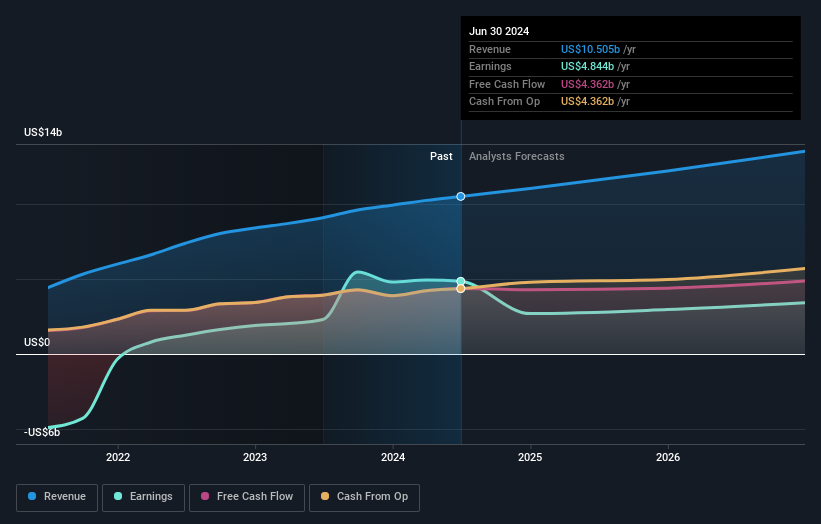Click the Cash From Op value in tooltip

tap(587, 102)
